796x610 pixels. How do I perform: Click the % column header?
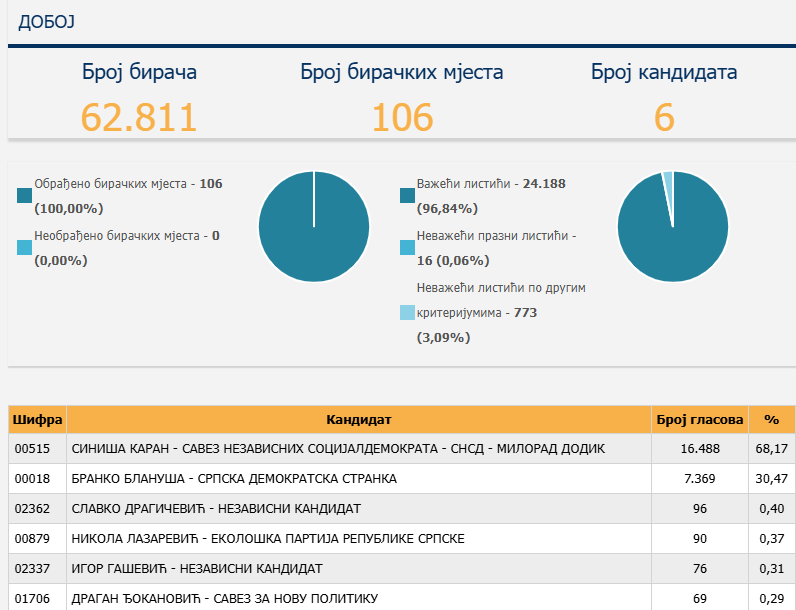tap(771, 419)
